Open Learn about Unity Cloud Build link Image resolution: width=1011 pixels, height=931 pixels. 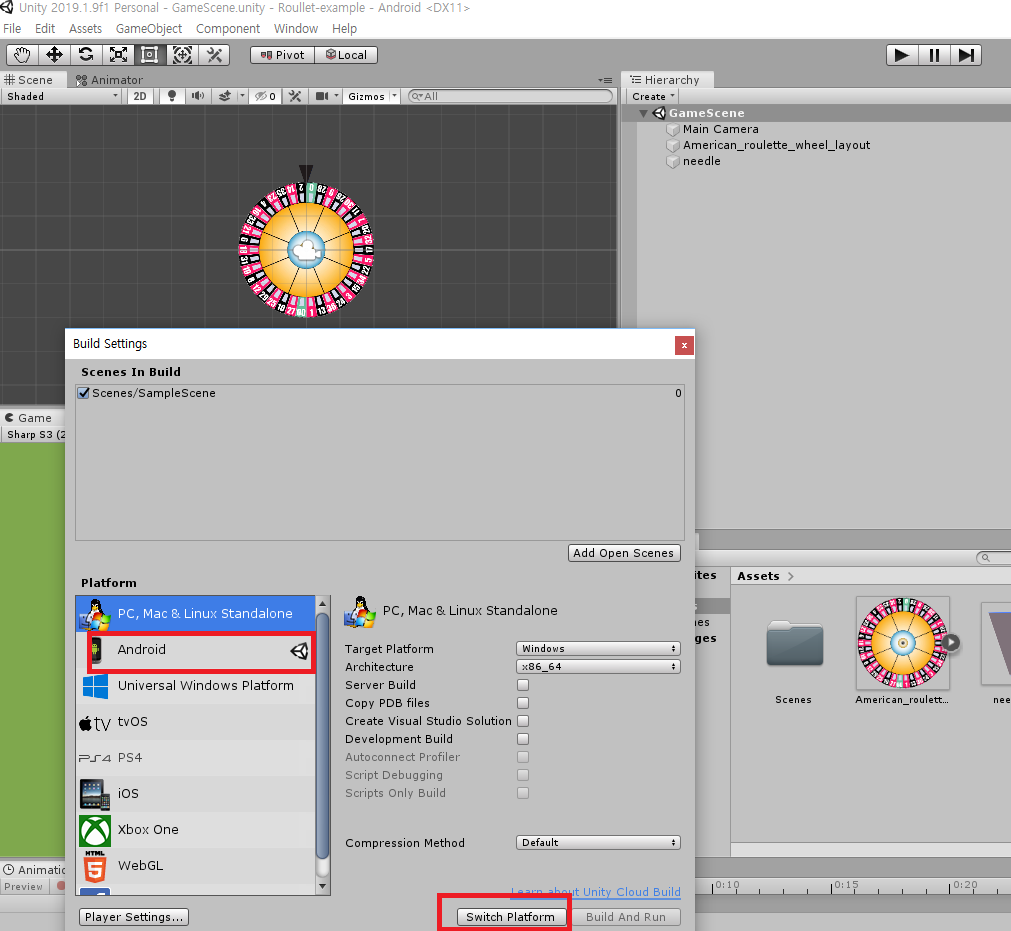pos(595,892)
